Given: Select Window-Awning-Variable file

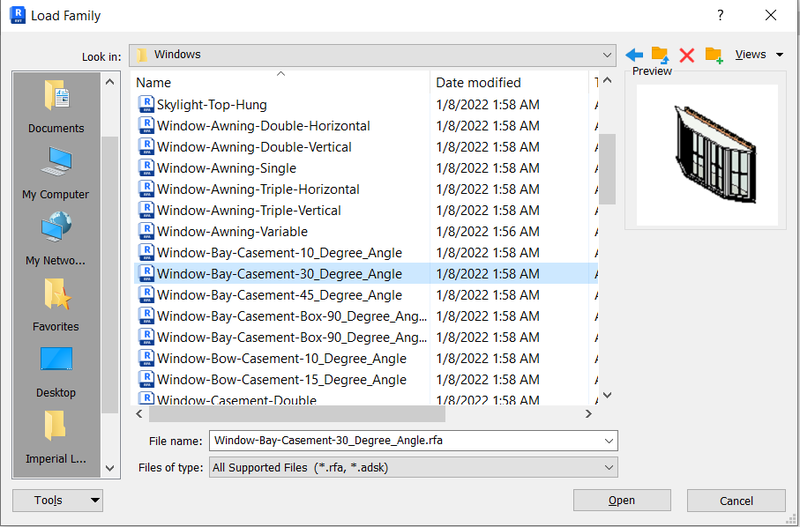Looking at the screenshot, I should tap(232, 232).
